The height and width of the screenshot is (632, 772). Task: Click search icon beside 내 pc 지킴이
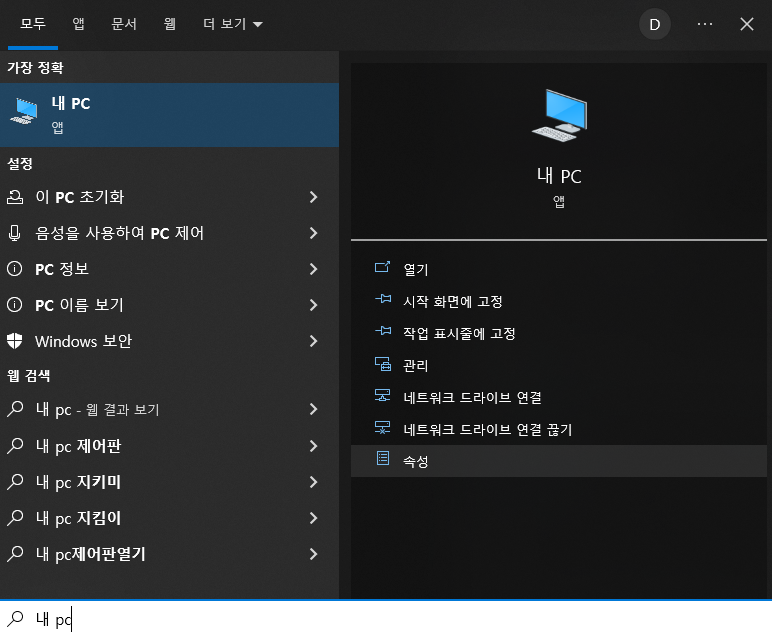click(15, 518)
